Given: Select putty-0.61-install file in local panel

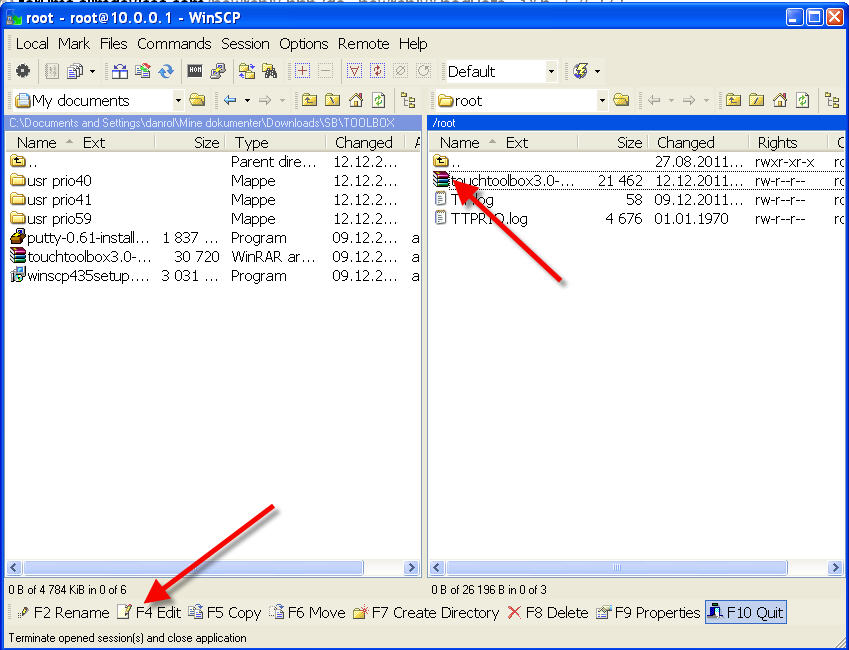Looking at the screenshot, I should 80,238.
